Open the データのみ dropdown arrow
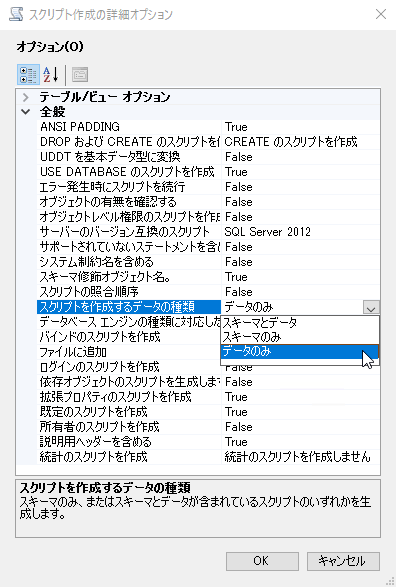 click(371, 307)
